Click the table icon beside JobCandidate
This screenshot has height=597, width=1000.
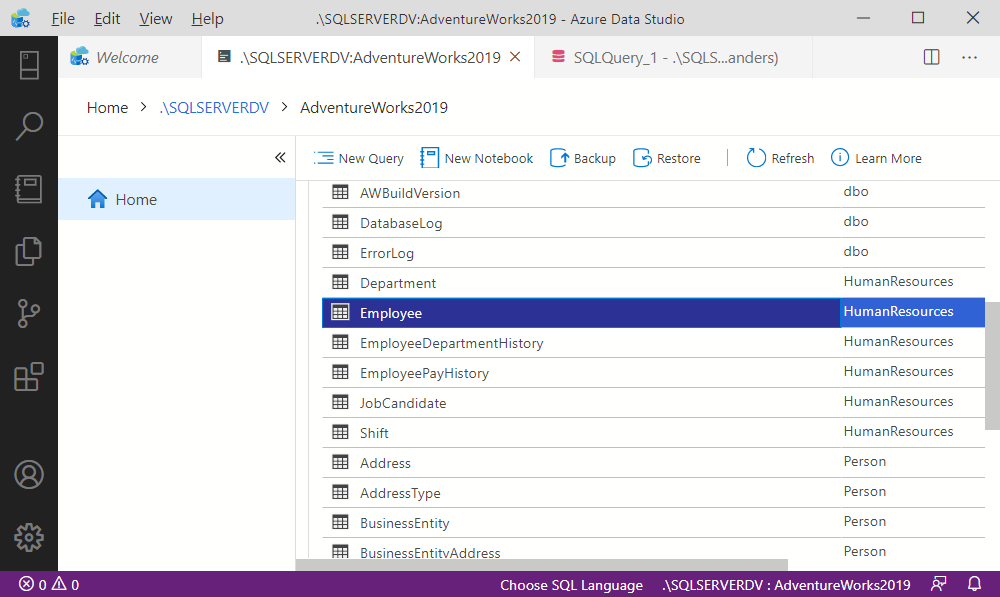[x=340, y=402]
